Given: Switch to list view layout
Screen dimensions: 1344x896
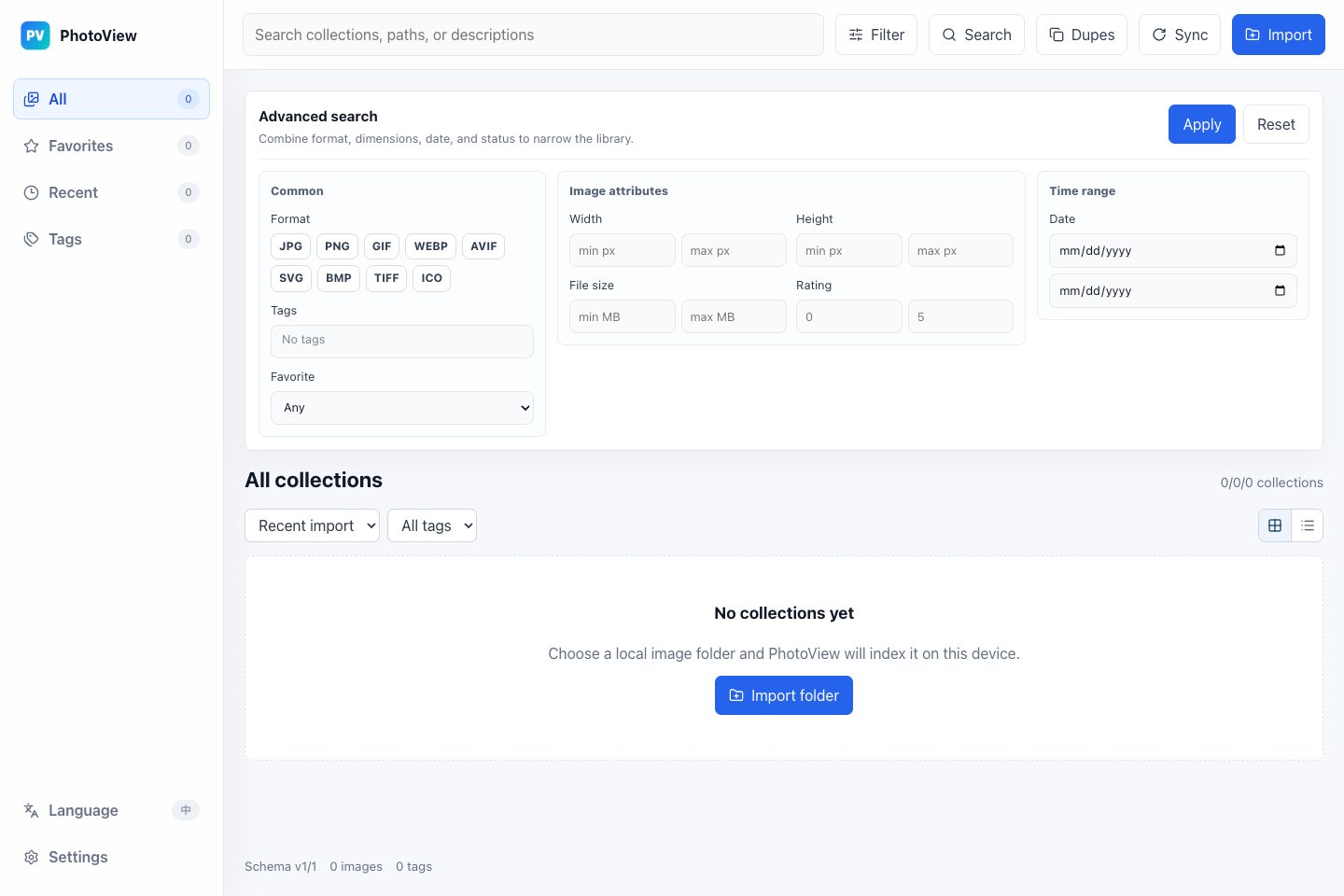Looking at the screenshot, I should coord(1308,525).
